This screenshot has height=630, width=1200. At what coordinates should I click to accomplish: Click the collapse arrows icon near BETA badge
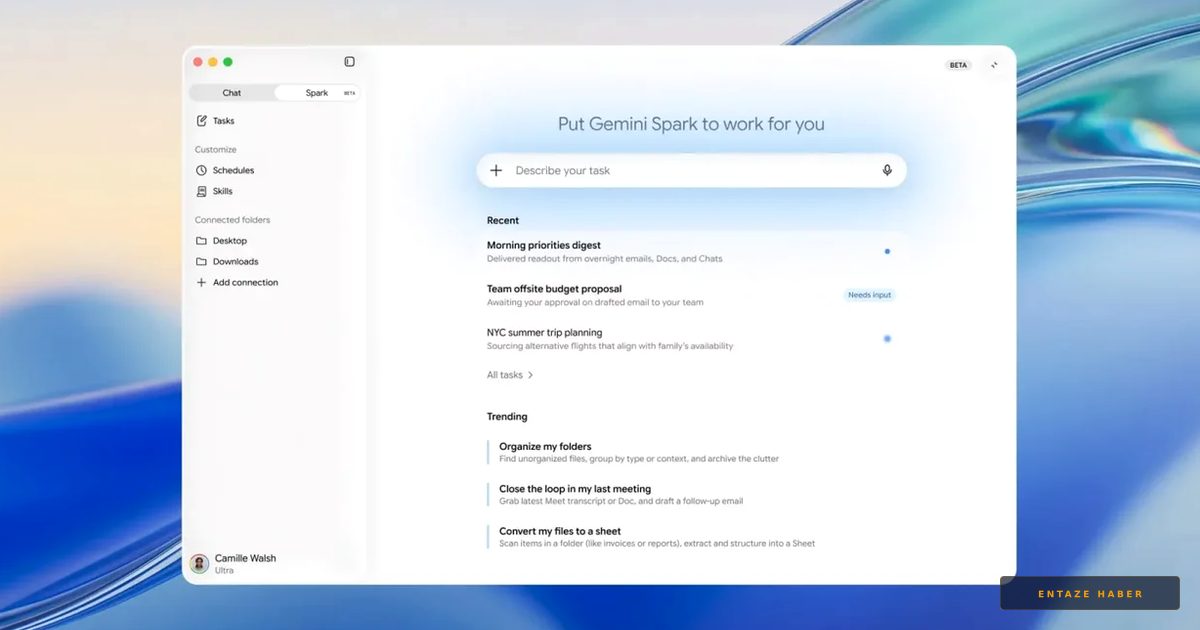(994, 65)
